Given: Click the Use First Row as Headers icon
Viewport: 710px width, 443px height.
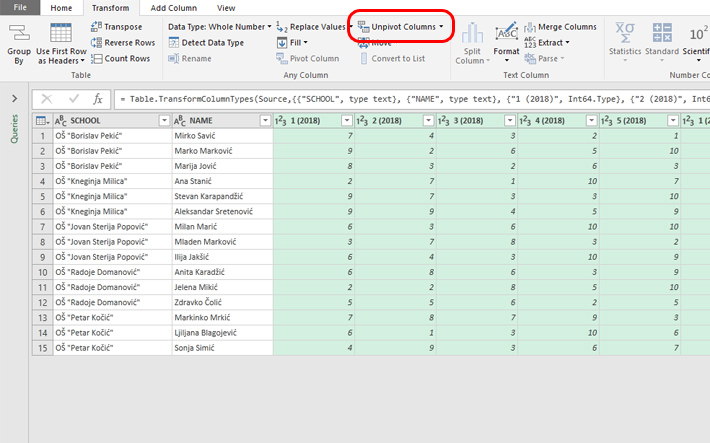Looking at the screenshot, I should click(61, 33).
